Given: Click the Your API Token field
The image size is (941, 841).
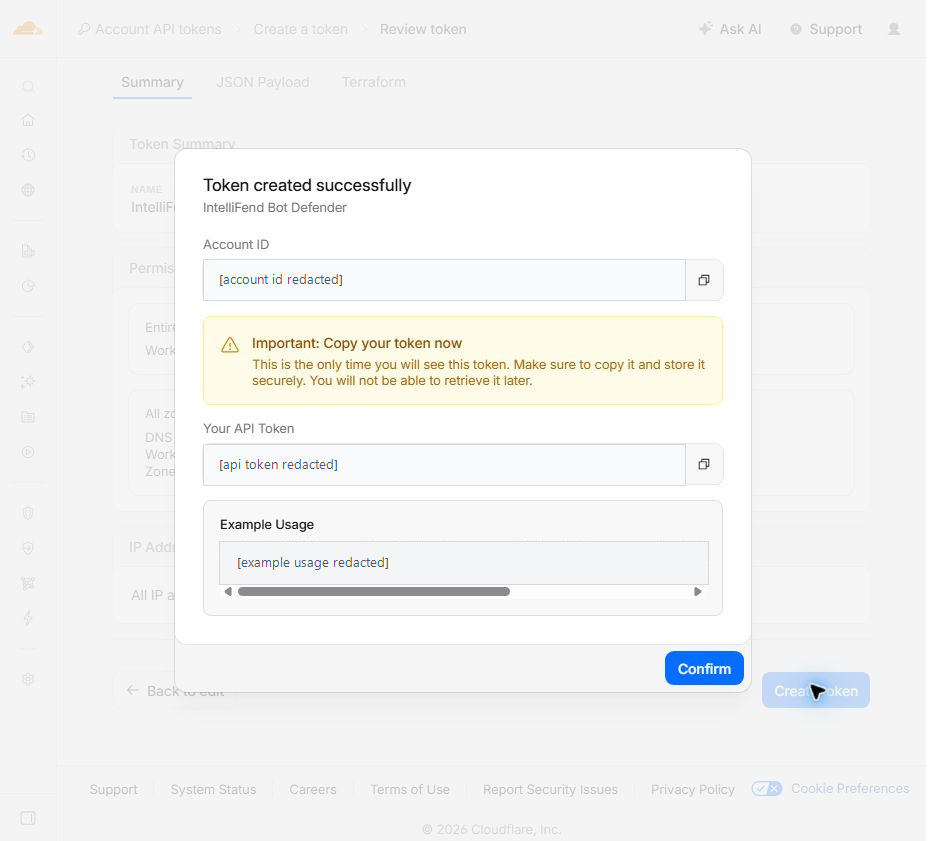Looking at the screenshot, I should [x=444, y=465].
